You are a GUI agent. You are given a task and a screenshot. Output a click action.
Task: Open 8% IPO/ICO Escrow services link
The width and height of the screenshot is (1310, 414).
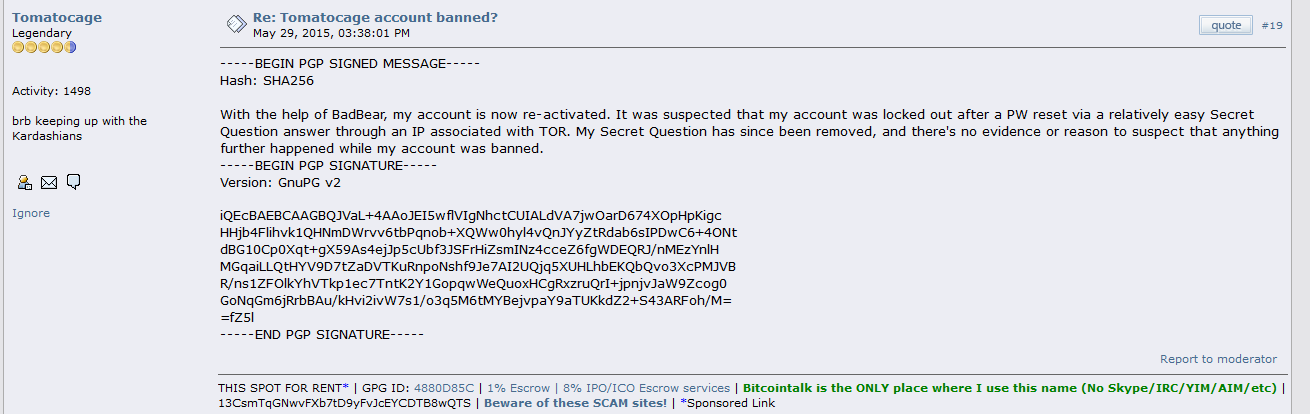[646, 387]
